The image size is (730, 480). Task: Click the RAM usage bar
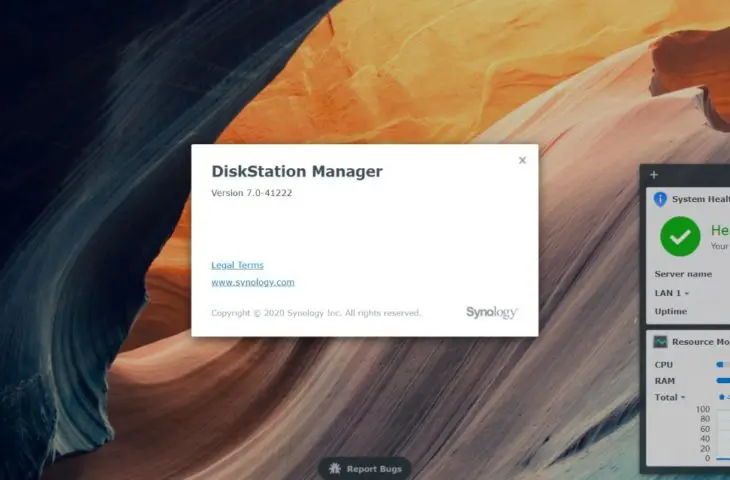pyautogui.click(x=722, y=381)
